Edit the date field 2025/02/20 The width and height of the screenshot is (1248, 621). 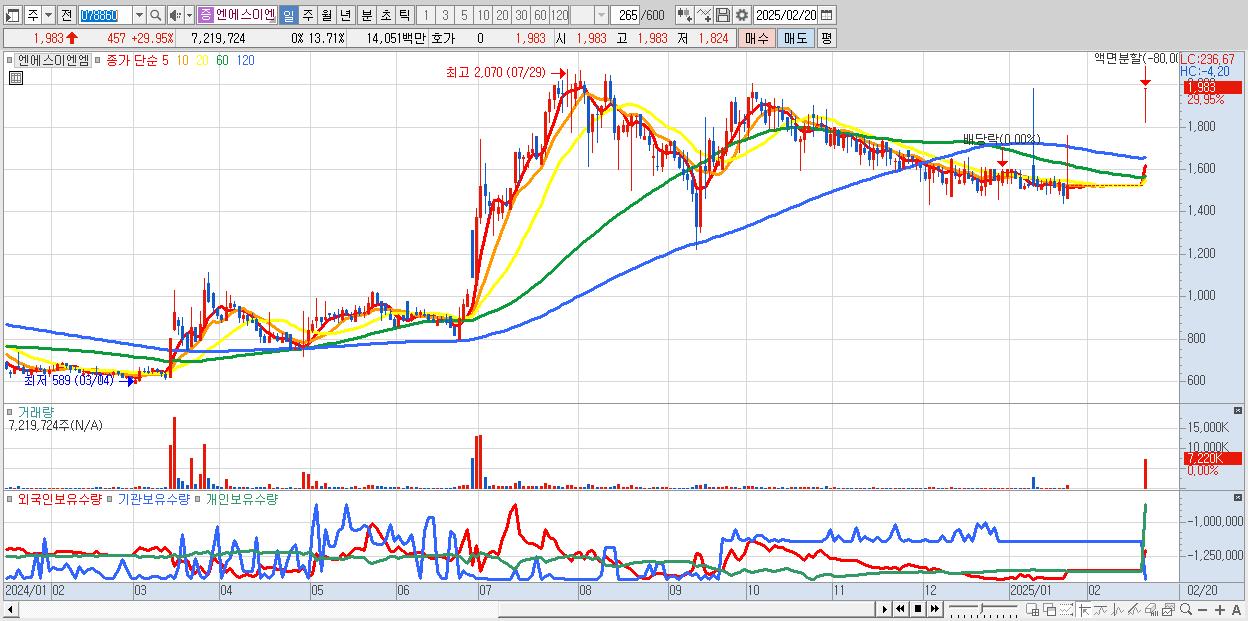click(786, 15)
